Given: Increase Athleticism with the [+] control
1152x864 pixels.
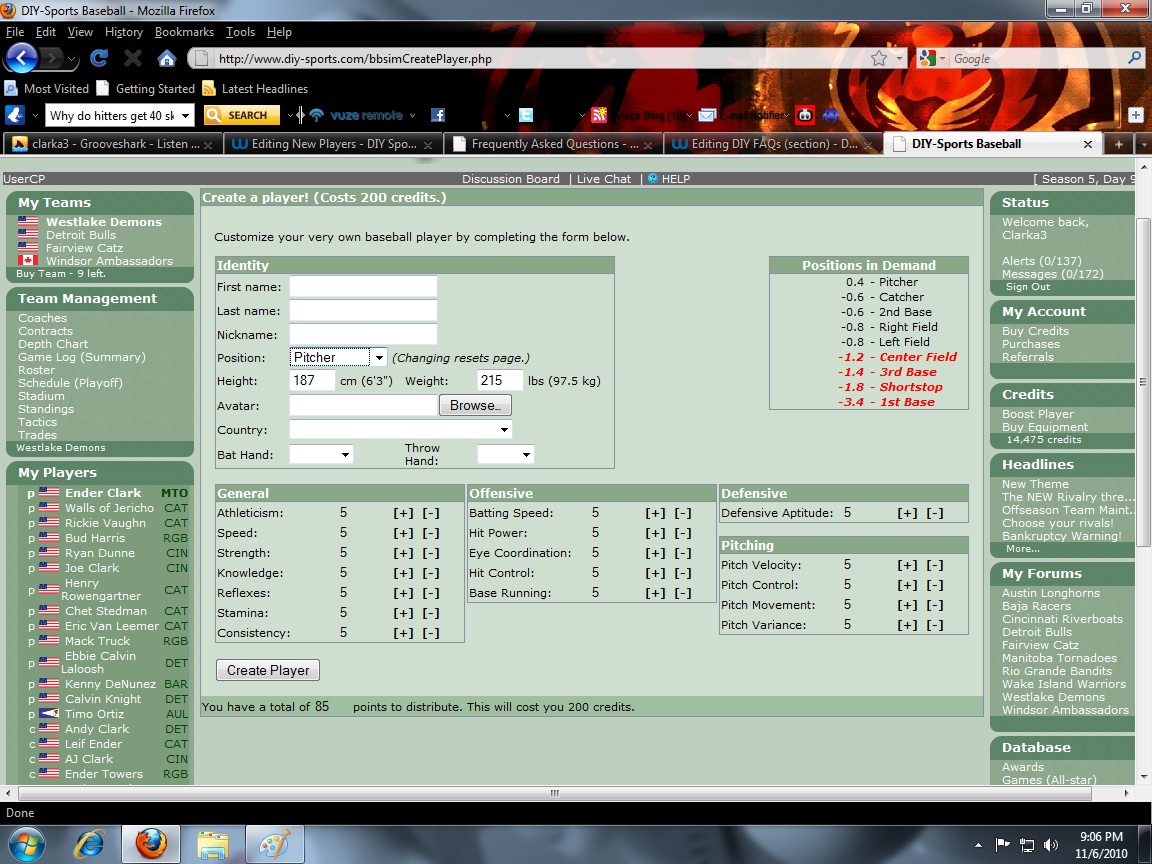Looking at the screenshot, I should pyautogui.click(x=403, y=513).
